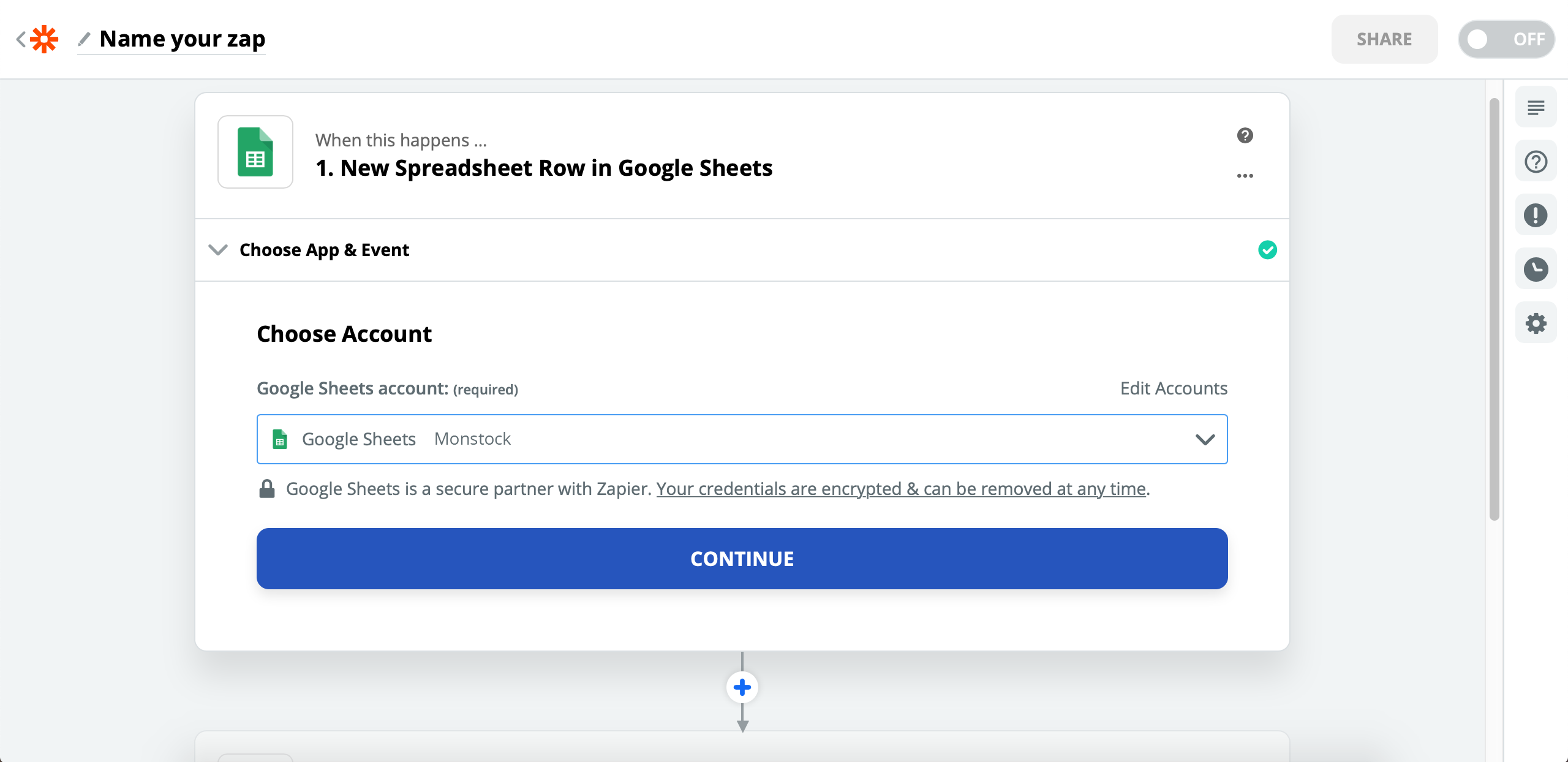The image size is (1568, 762).
Task: Click the '1. New Spreadsheet Row in Google Sheets' title
Action: pos(544,168)
